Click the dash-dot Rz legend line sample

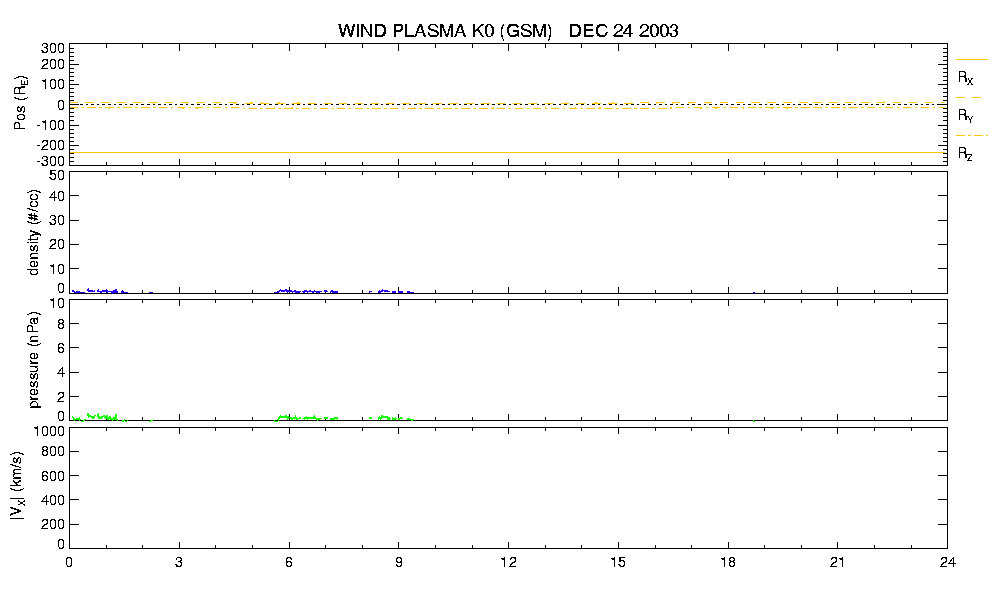[971, 136]
